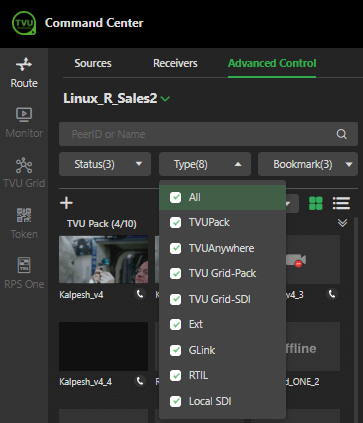The image size is (363, 423).
Task: Select the Advanced Control tab
Action: 272,63
